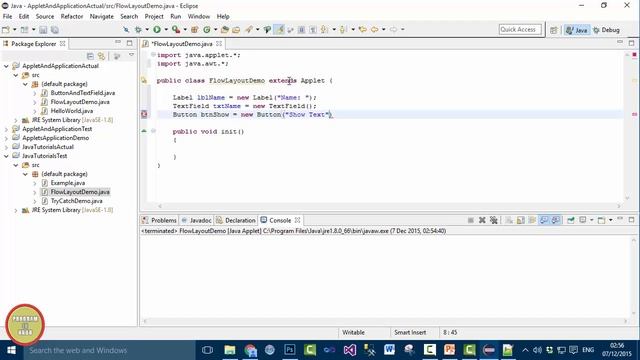
Task: Collapse the AppletAndApplicationActual project
Action: click(6, 66)
